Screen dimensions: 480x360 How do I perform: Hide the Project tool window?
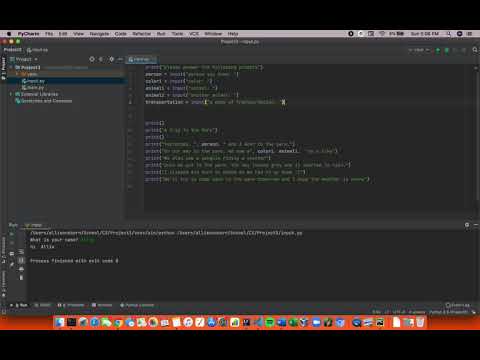tap(120, 59)
